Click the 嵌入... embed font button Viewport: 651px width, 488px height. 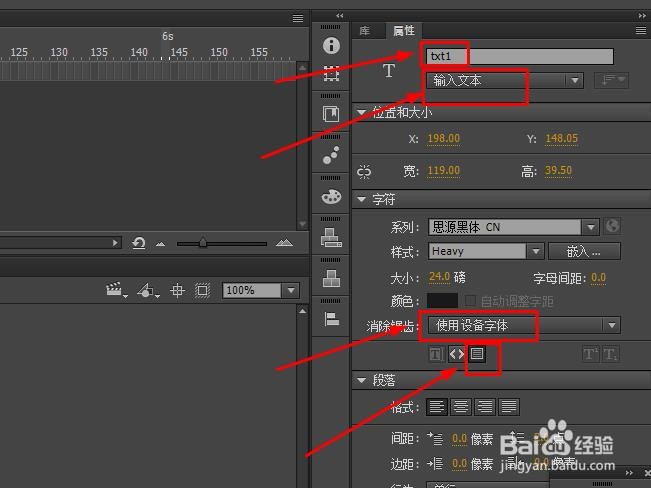584,251
